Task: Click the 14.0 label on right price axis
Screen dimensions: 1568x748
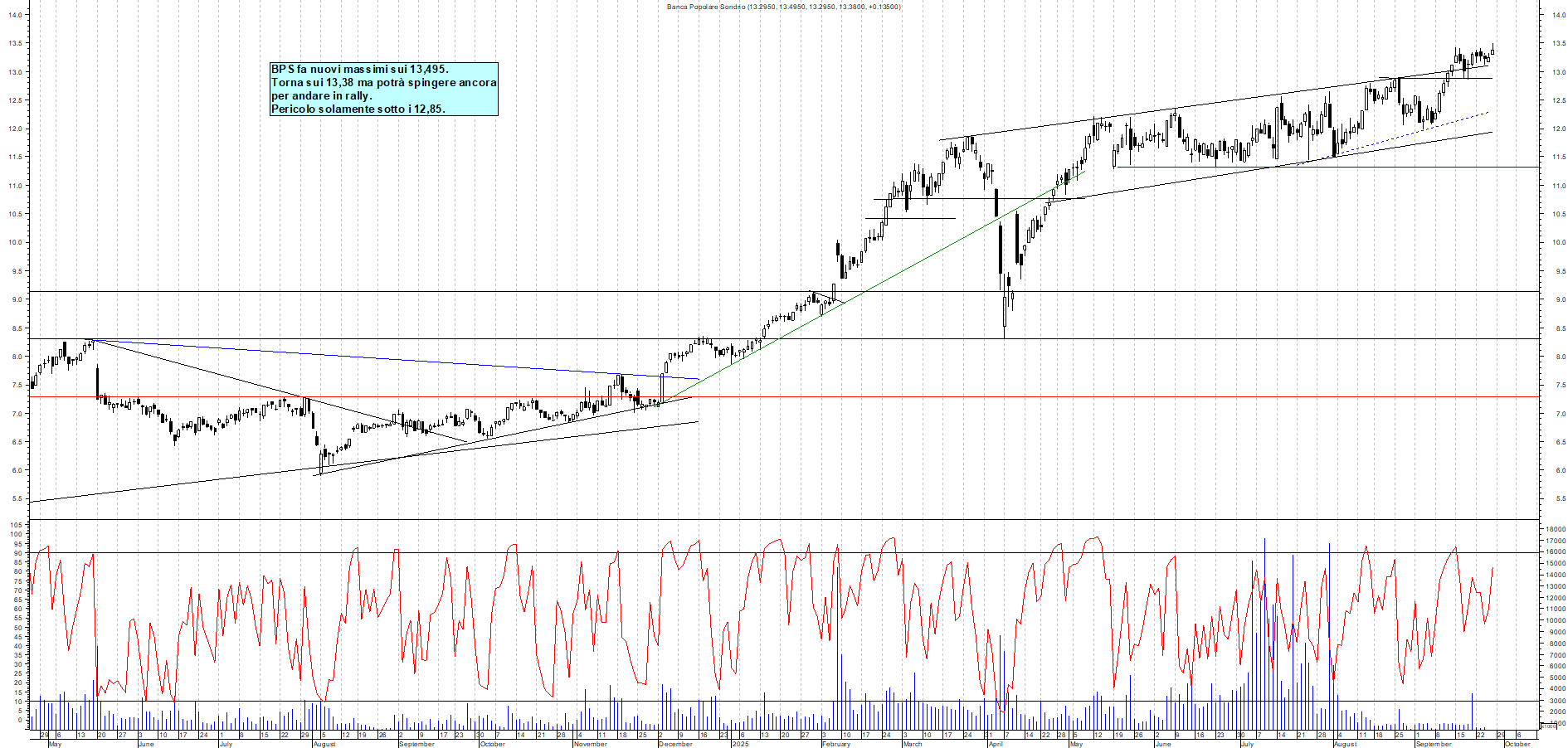Action: [x=1559, y=15]
